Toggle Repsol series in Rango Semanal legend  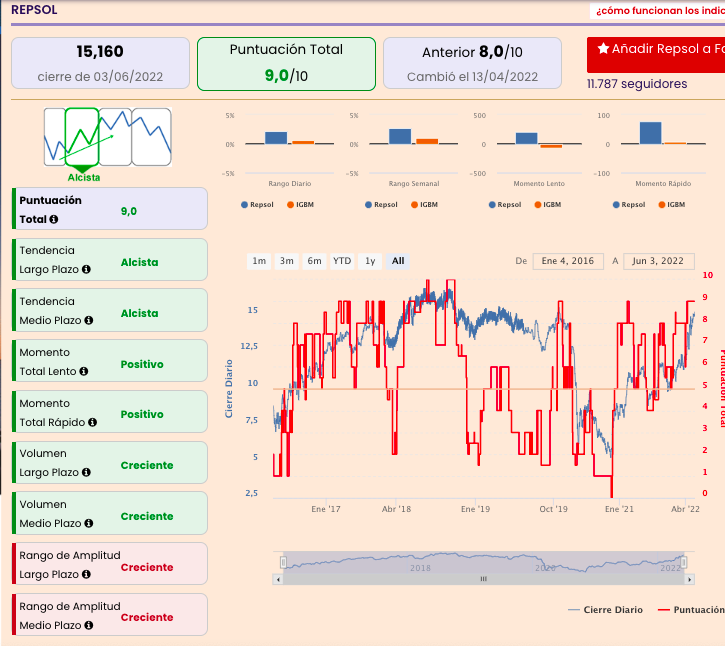click(381, 204)
